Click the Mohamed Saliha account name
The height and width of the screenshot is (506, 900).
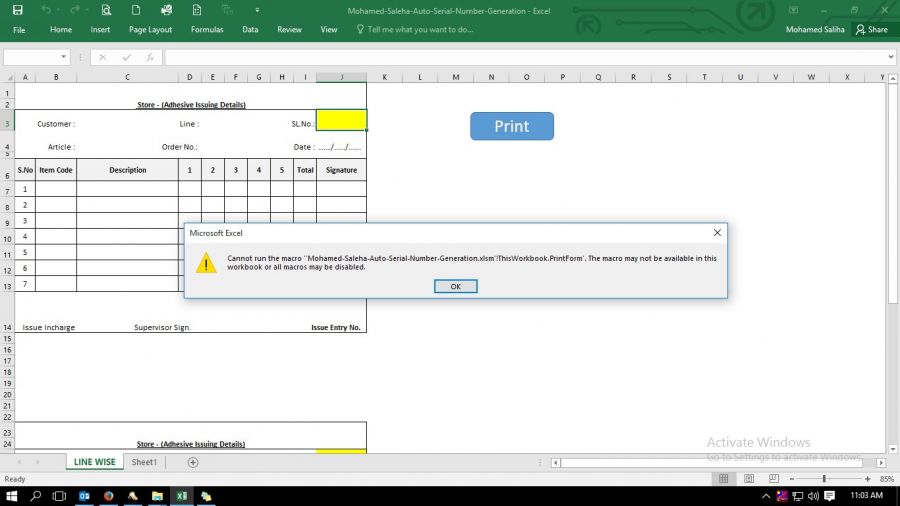pyautogui.click(x=815, y=30)
